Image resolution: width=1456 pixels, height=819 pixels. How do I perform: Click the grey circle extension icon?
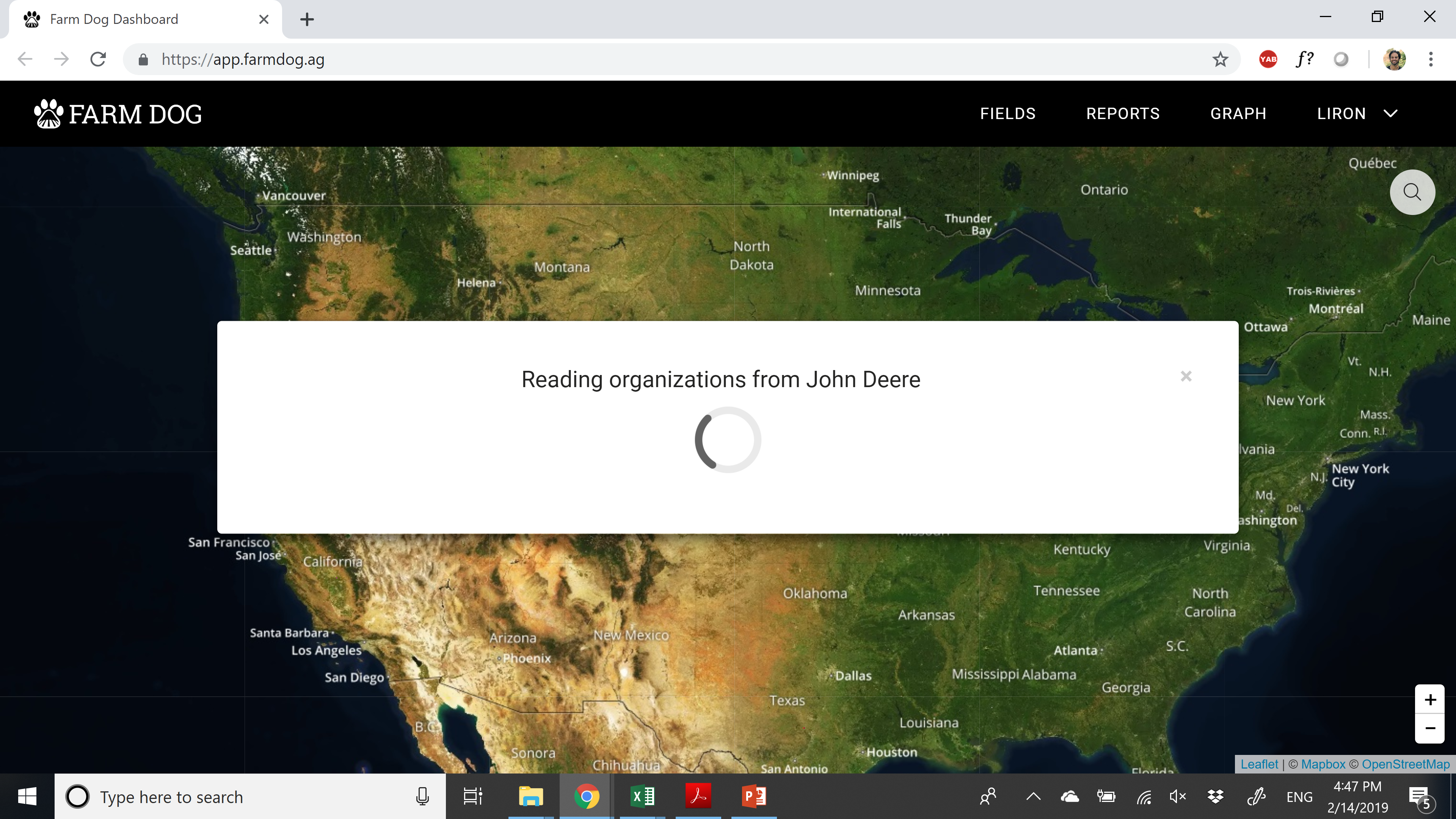pyautogui.click(x=1341, y=59)
